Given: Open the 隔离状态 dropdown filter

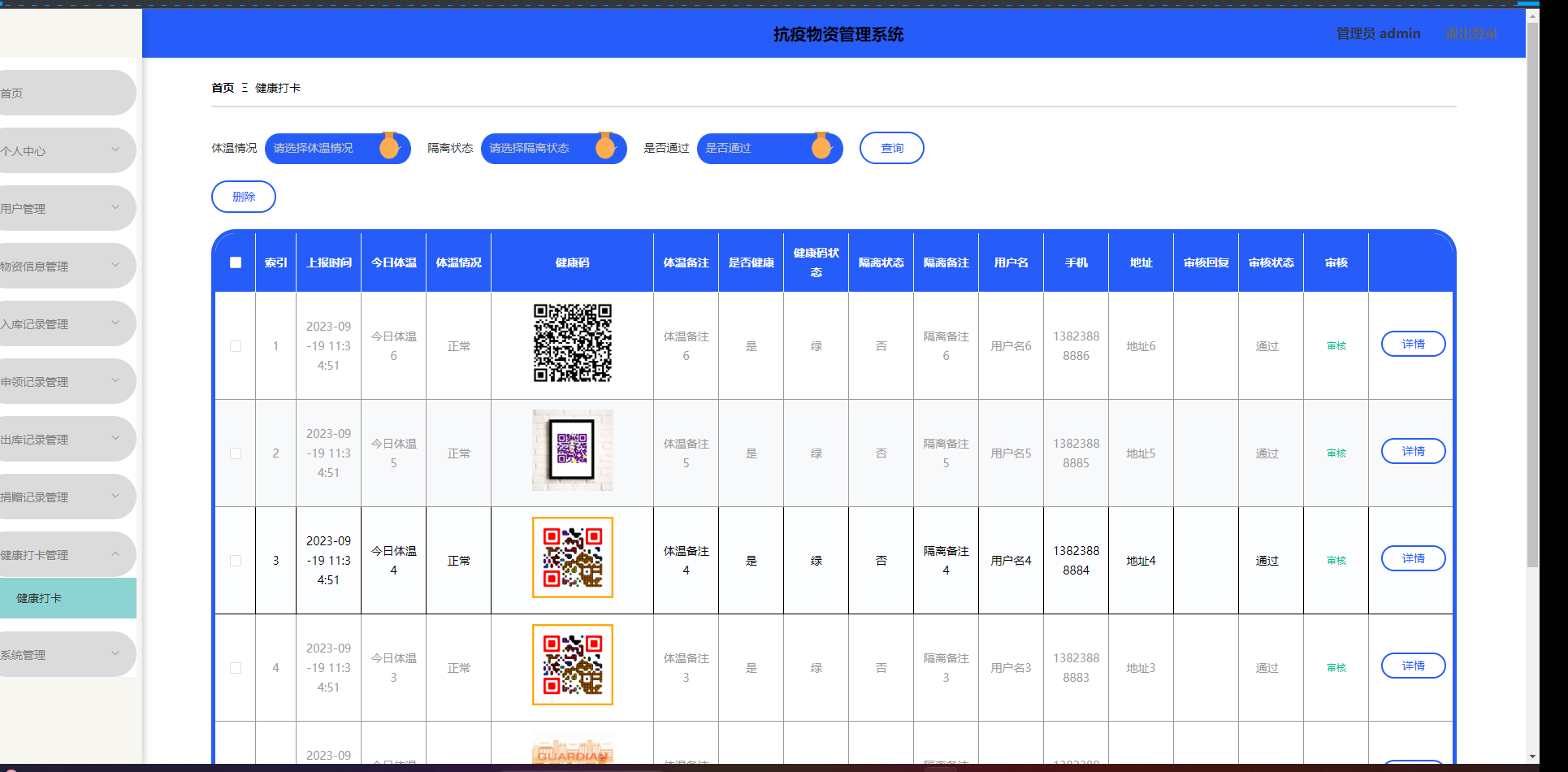Looking at the screenshot, I should click(552, 149).
